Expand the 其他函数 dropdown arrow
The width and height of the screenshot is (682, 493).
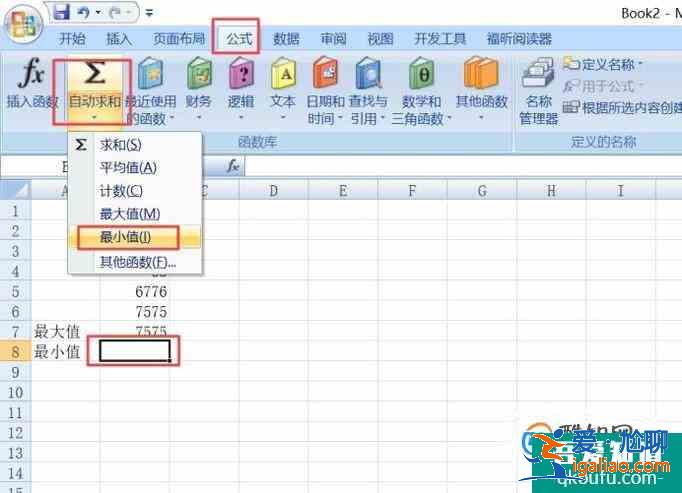(481, 117)
